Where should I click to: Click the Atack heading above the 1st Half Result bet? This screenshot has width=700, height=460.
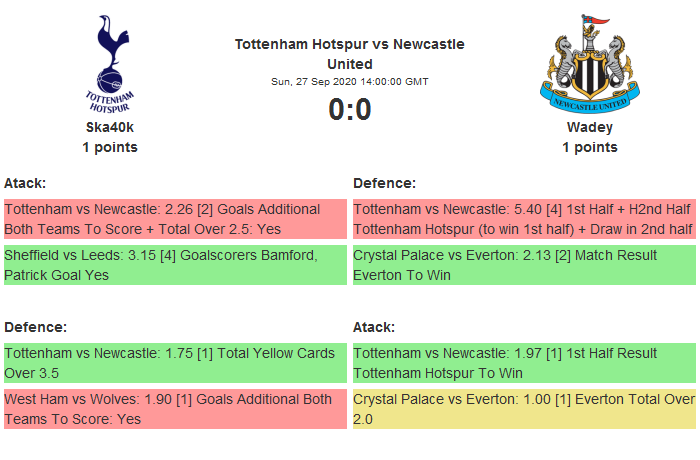[374, 327]
